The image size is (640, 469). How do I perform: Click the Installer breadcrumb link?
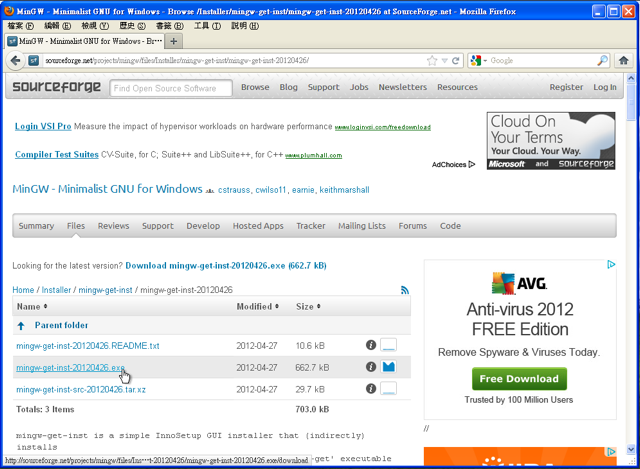coord(56,290)
